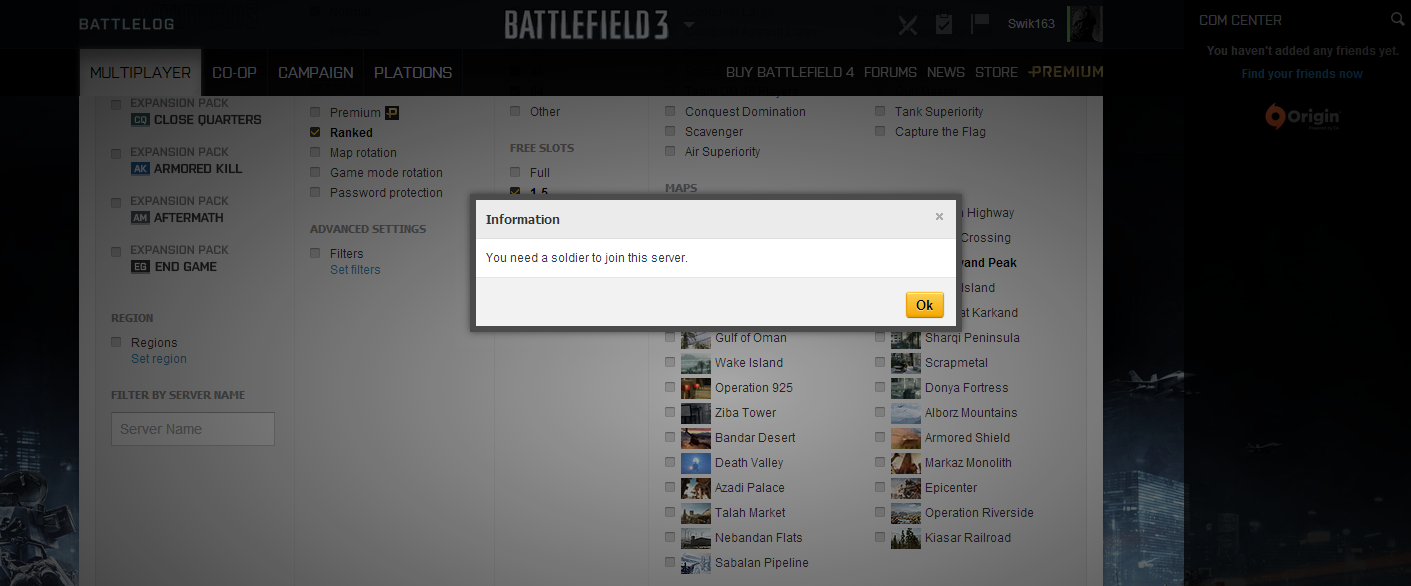Switch to the Co-op tab
Viewport: 1411px width, 586px height.
tap(234, 73)
